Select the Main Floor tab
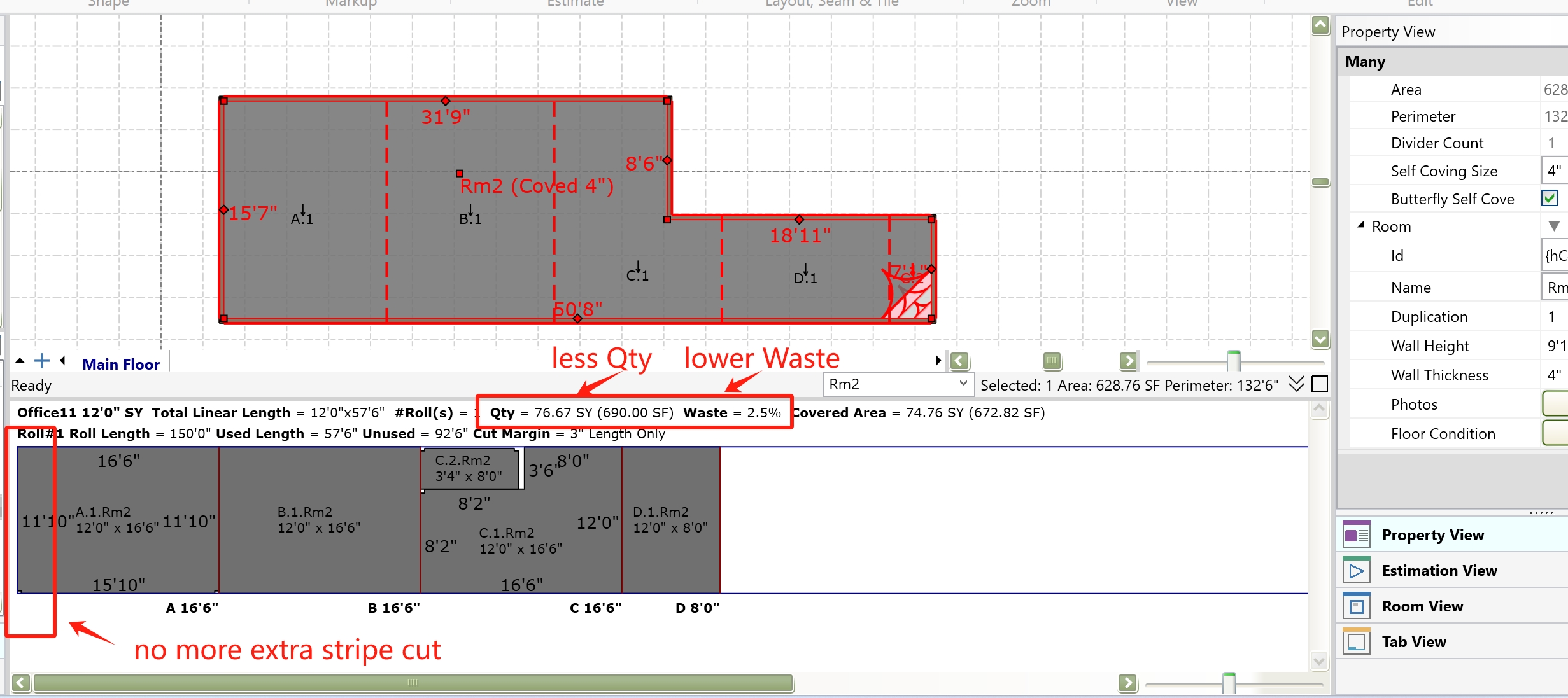Image resolution: width=1568 pixels, height=698 pixels. pos(121,365)
